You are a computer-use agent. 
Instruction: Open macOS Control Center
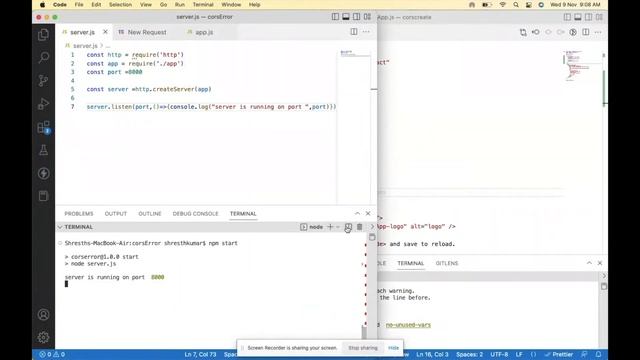tap(529, 5)
